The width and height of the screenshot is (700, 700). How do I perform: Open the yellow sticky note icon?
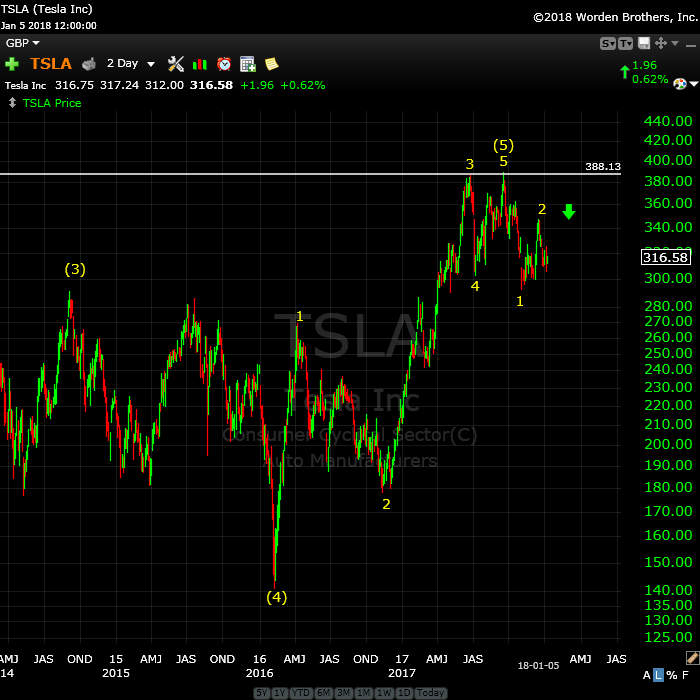coord(271,64)
